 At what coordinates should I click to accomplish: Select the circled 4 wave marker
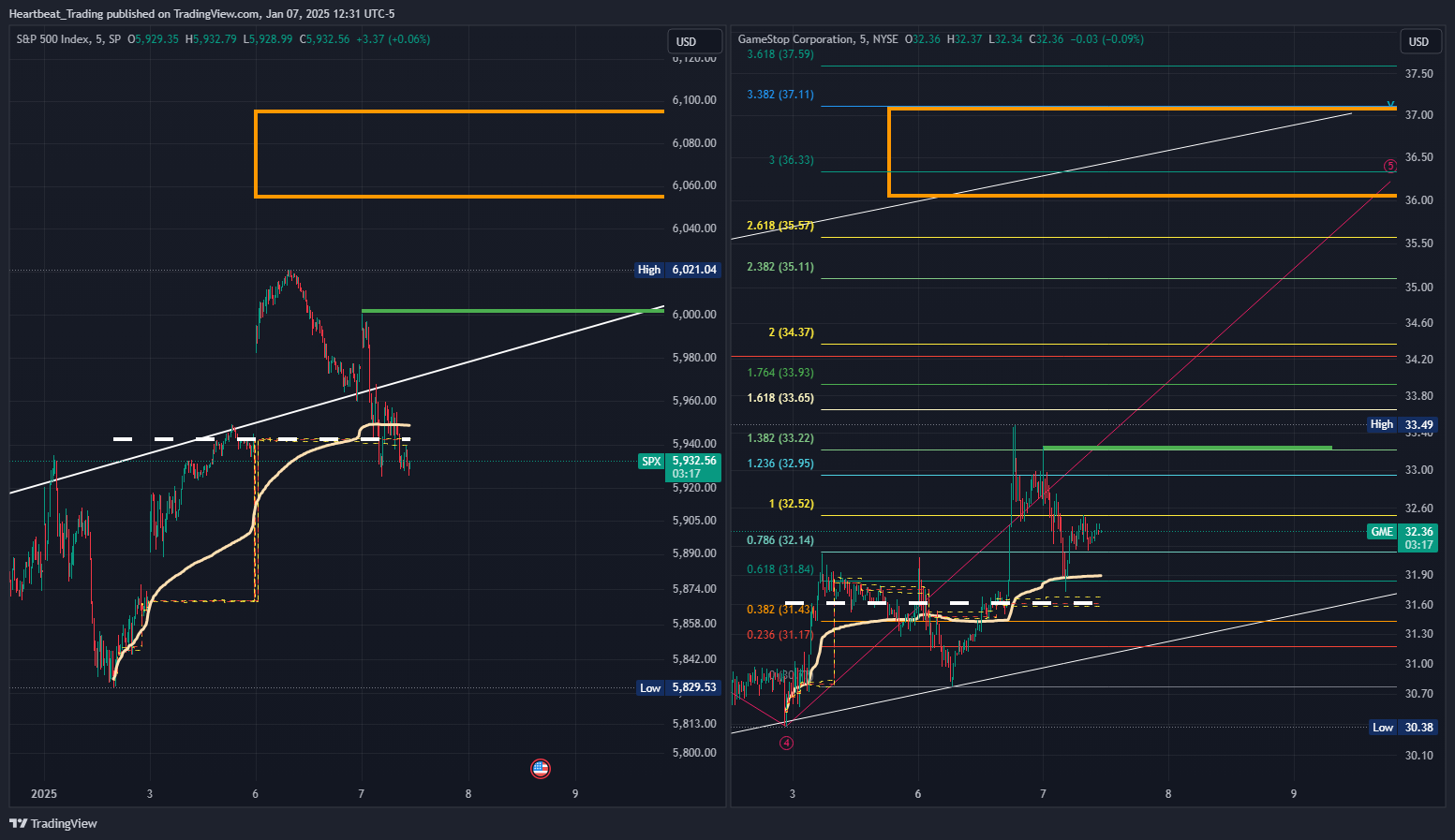[787, 743]
